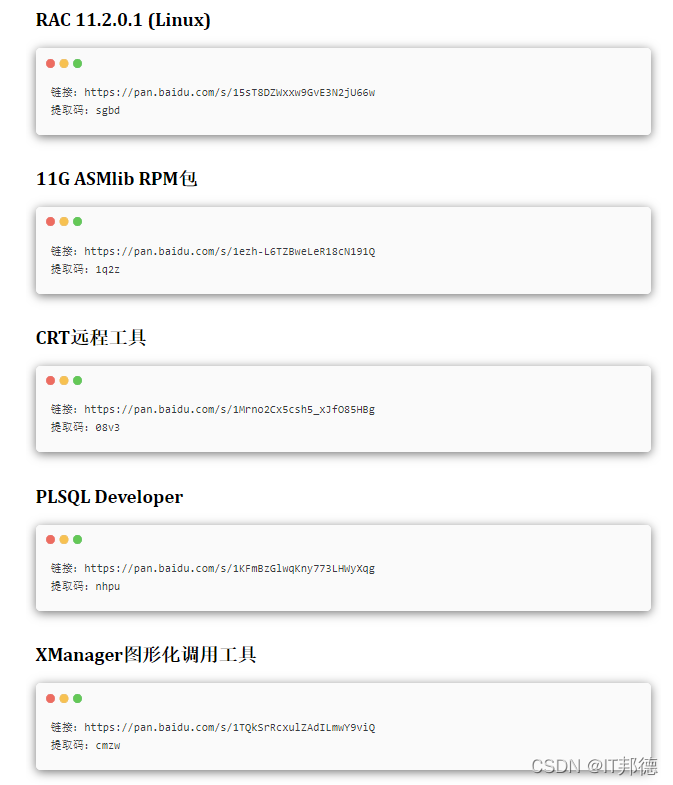The height and width of the screenshot is (785, 673).
Task: Click the "XManager图形化调用工具" heading
Action: [x=146, y=655]
